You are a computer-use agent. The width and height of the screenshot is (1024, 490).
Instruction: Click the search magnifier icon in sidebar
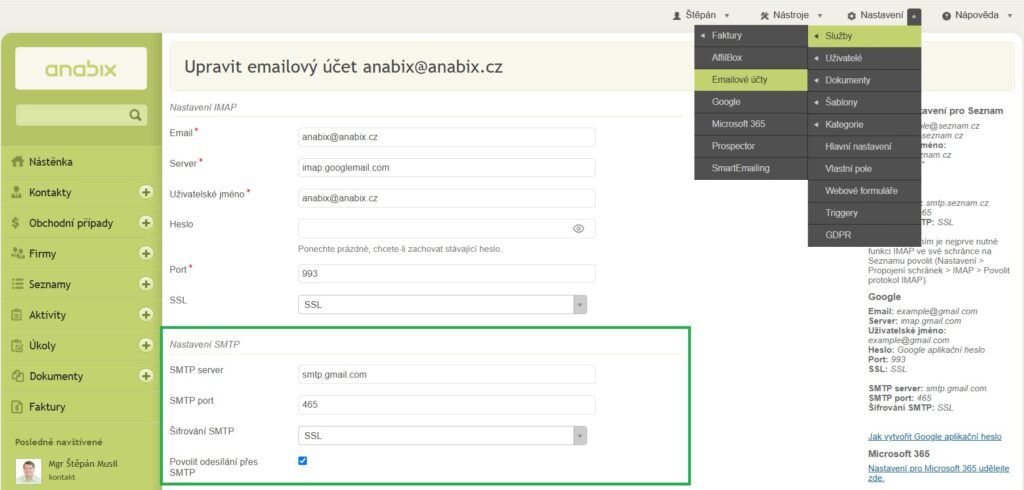tap(135, 115)
